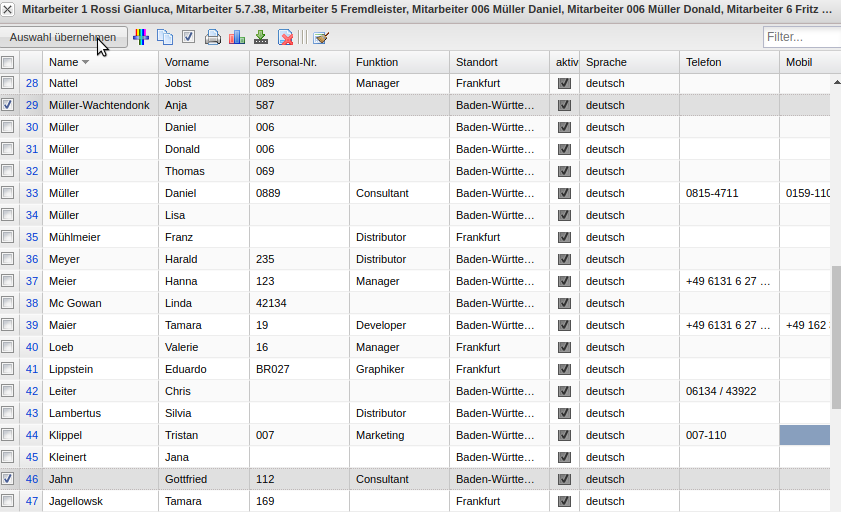The height and width of the screenshot is (512, 841).
Task: Close the dialog using title bar X
Action: (x=8, y=10)
